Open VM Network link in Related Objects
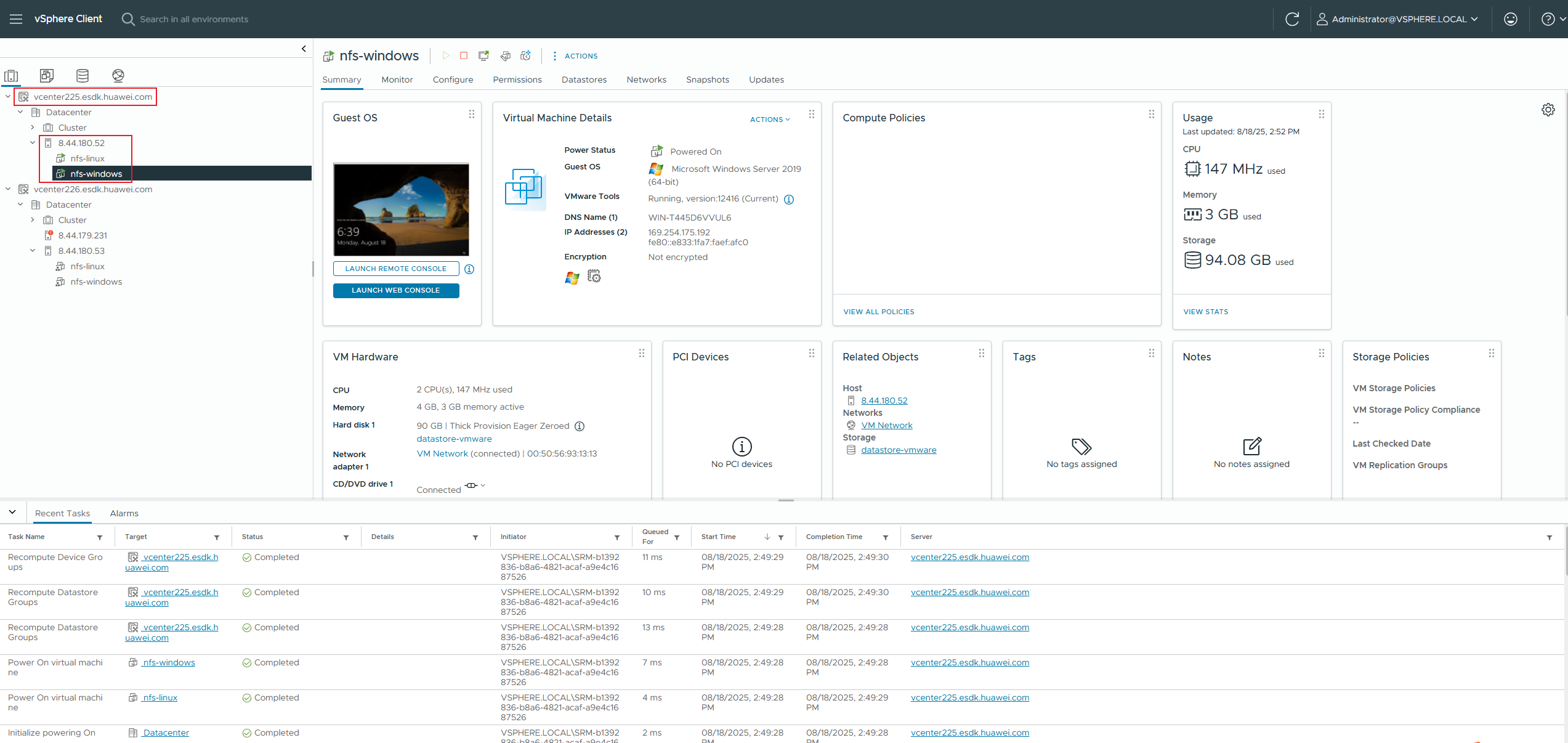 887,426
